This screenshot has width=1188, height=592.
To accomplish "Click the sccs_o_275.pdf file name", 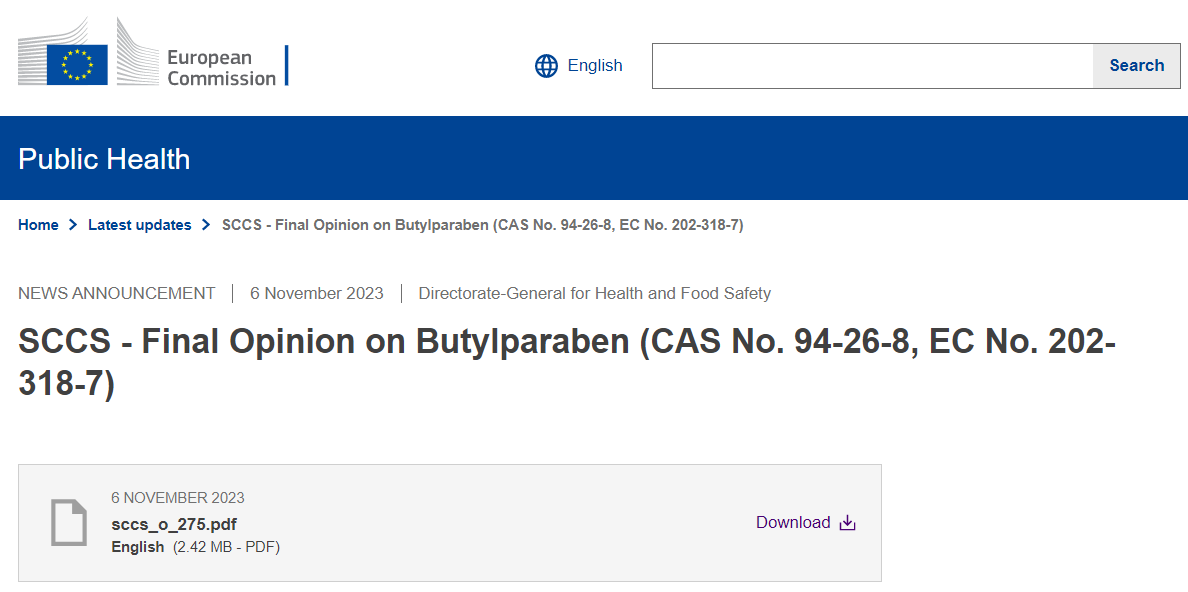I will [174, 524].
